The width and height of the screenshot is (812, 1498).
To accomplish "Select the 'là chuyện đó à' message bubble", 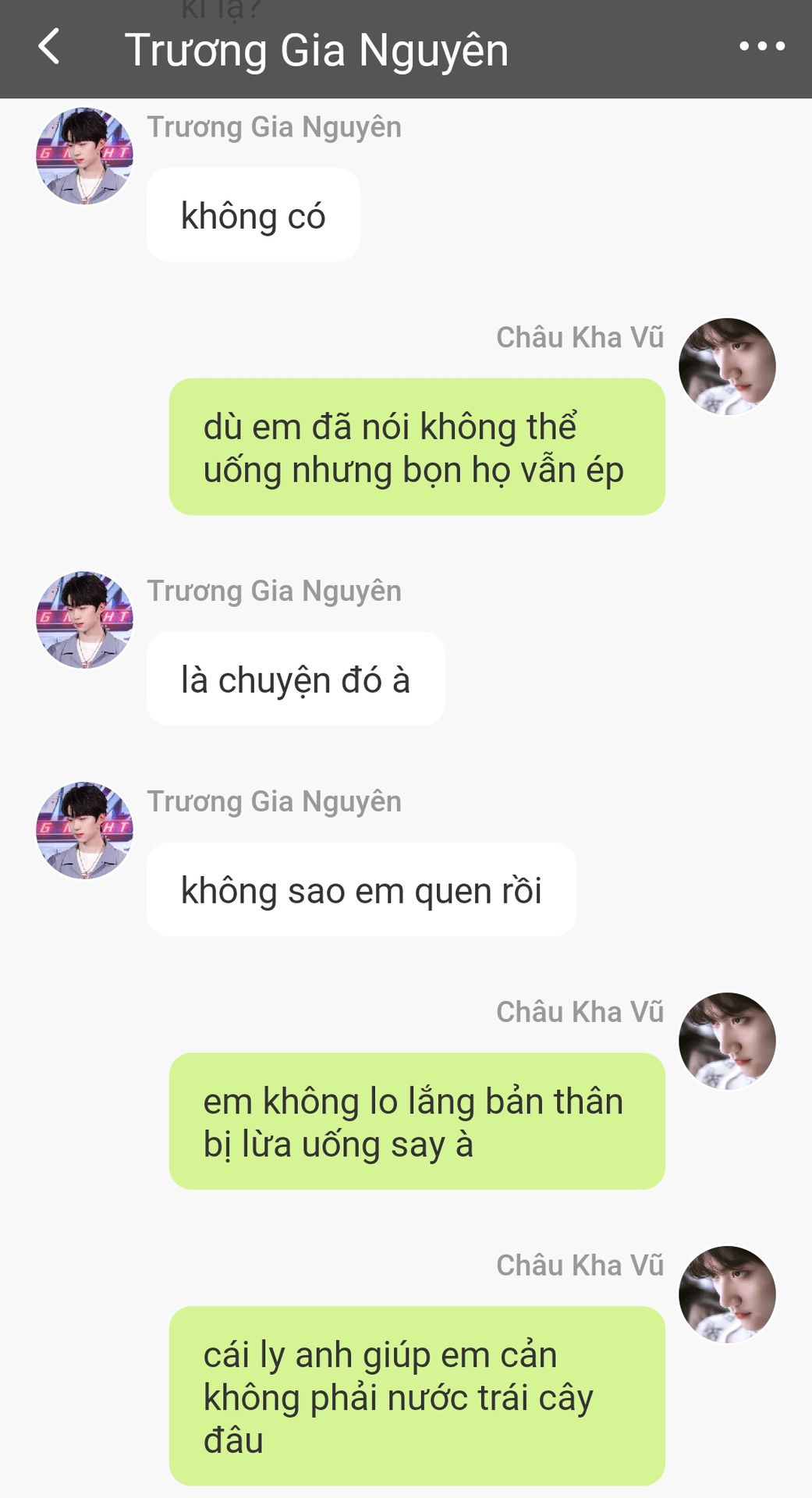I will point(296,680).
